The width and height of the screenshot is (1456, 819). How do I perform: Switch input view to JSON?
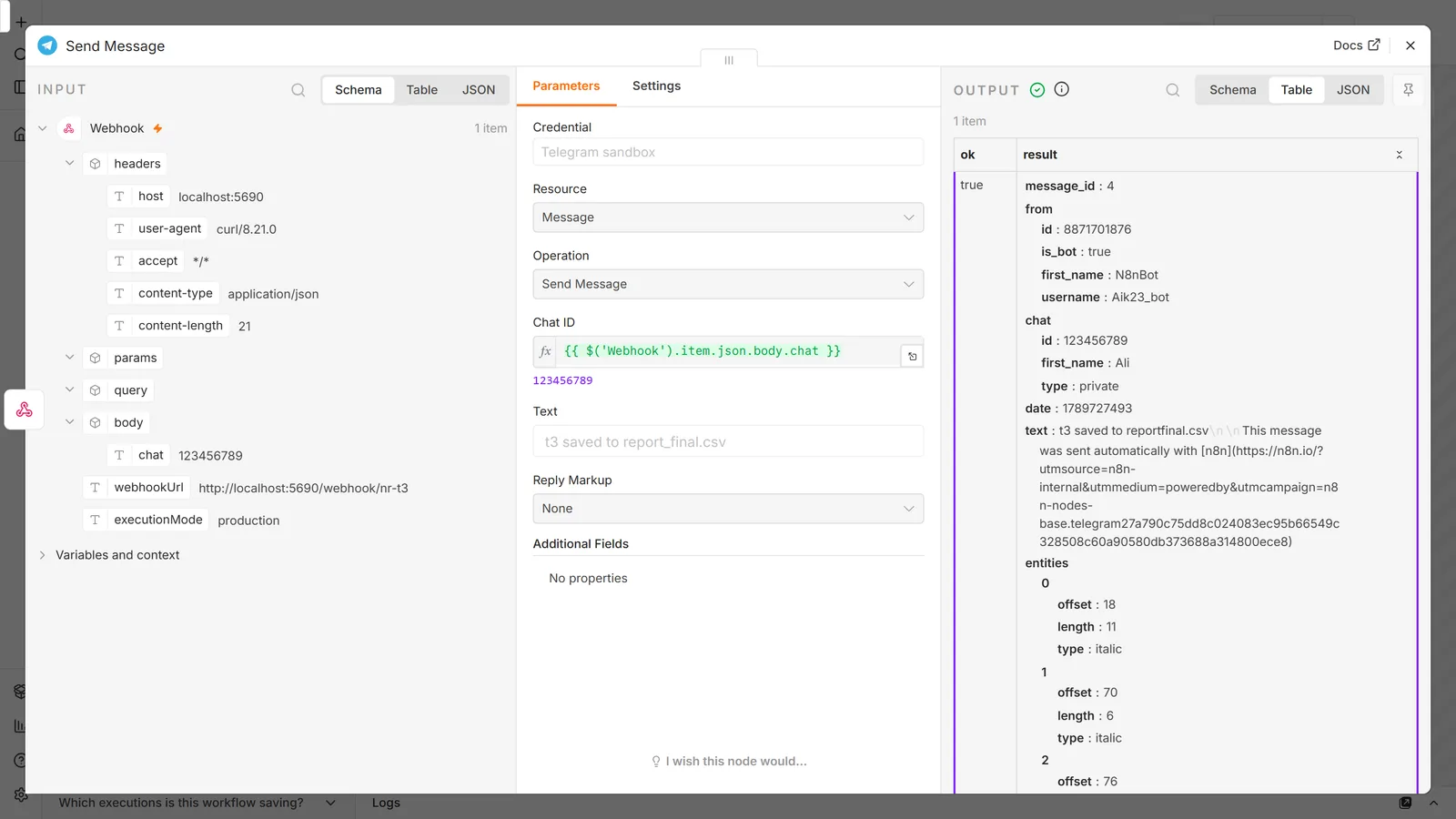pyautogui.click(x=479, y=90)
